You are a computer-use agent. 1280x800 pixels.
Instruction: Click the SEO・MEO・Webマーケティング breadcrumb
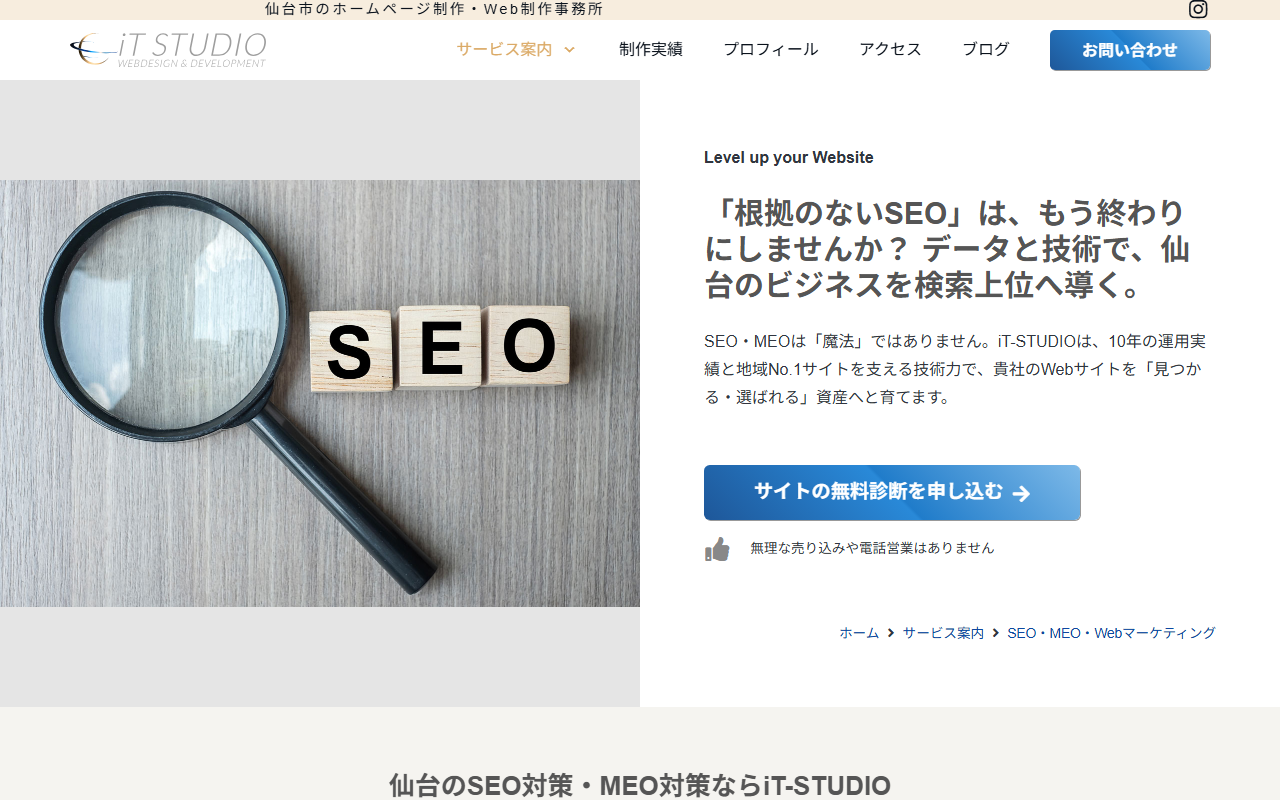pos(1111,633)
